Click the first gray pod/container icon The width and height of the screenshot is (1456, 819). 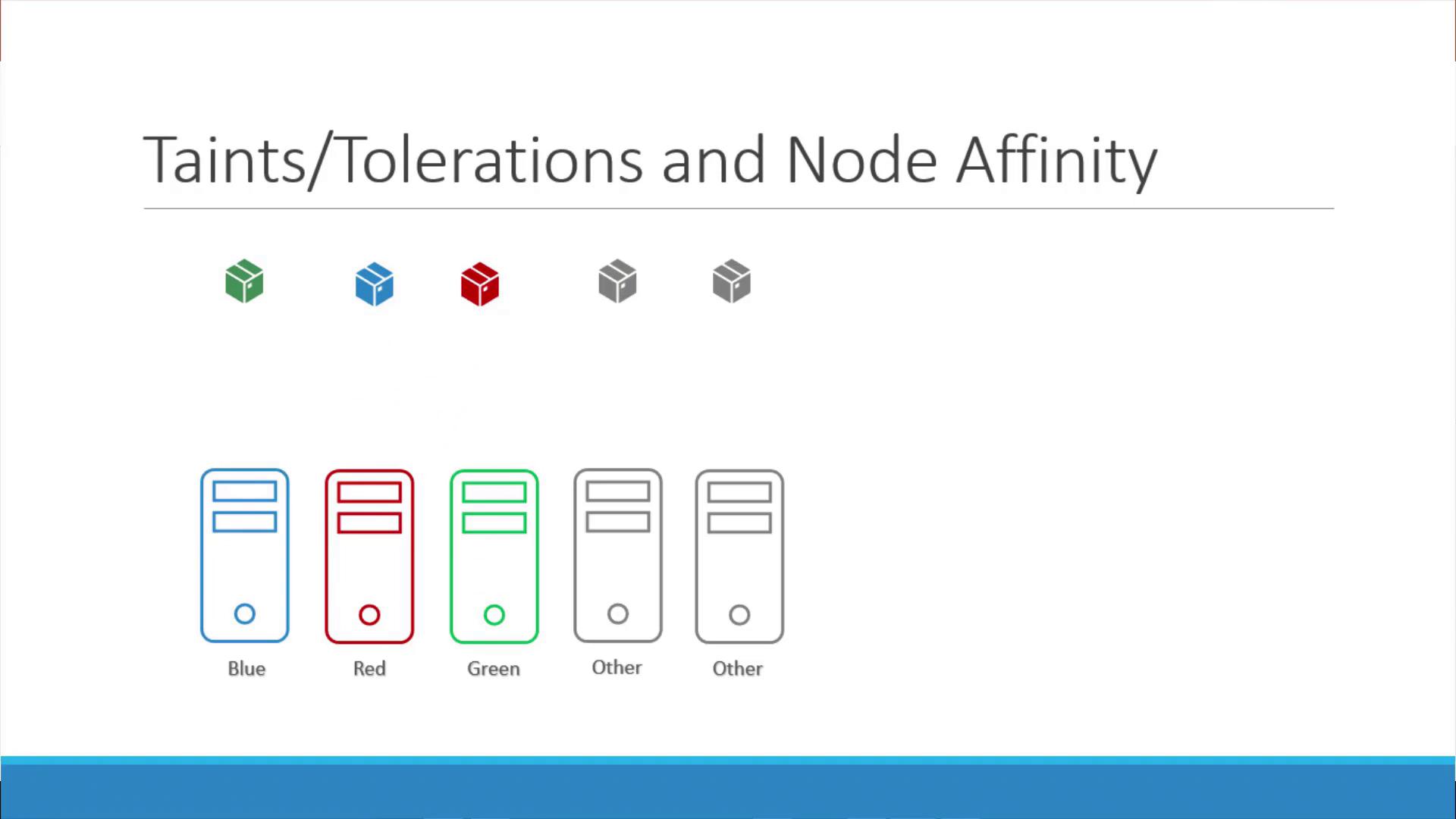(x=616, y=281)
